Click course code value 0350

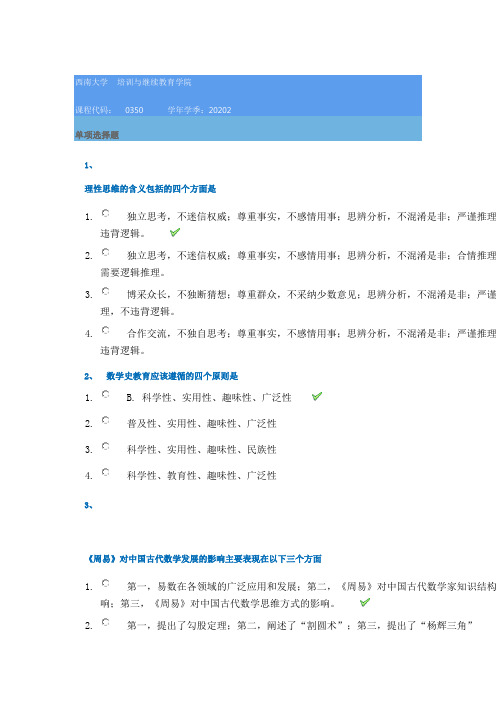pyautogui.click(x=134, y=110)
